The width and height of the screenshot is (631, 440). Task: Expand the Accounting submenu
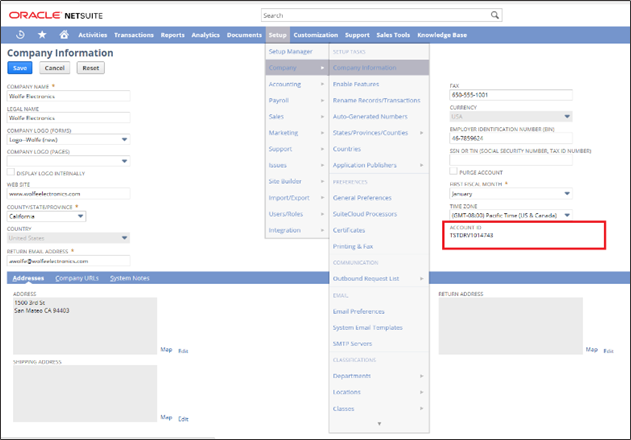(x=297, y=84)
